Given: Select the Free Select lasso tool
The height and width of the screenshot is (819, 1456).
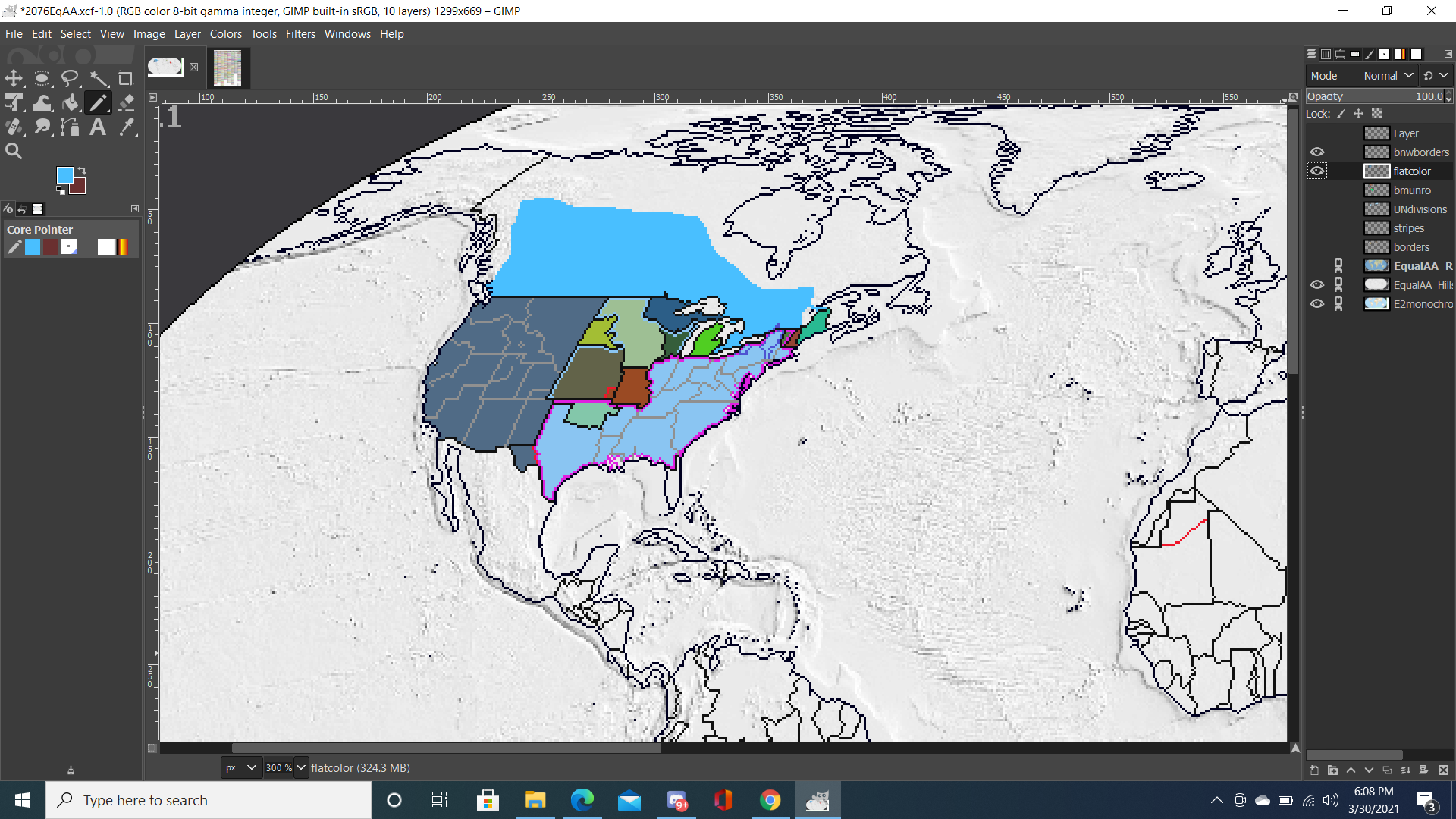Looking at the screenshot, I should (x=70, y=78).
